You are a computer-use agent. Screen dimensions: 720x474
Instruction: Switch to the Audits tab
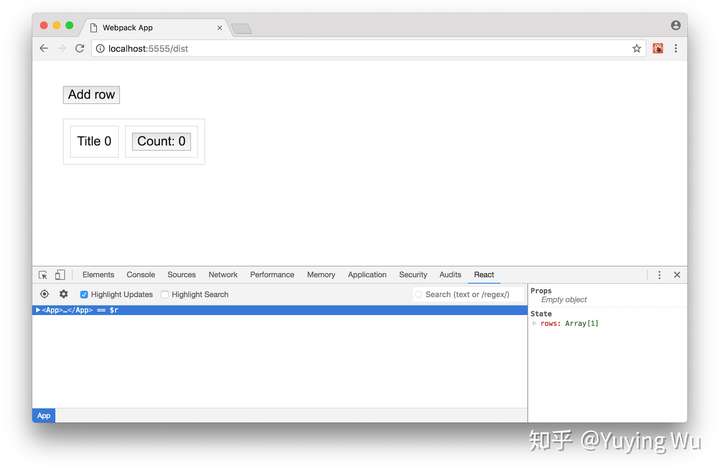450,275
